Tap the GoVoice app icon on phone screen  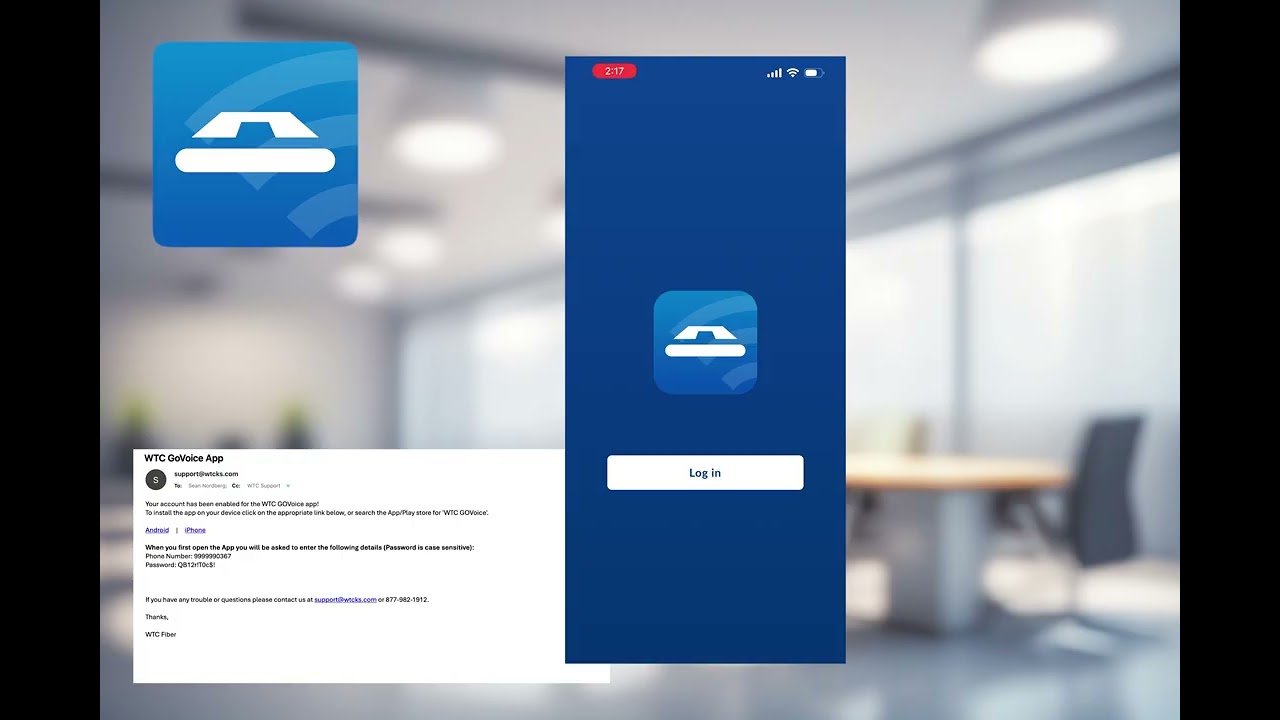tap(705, 342)
